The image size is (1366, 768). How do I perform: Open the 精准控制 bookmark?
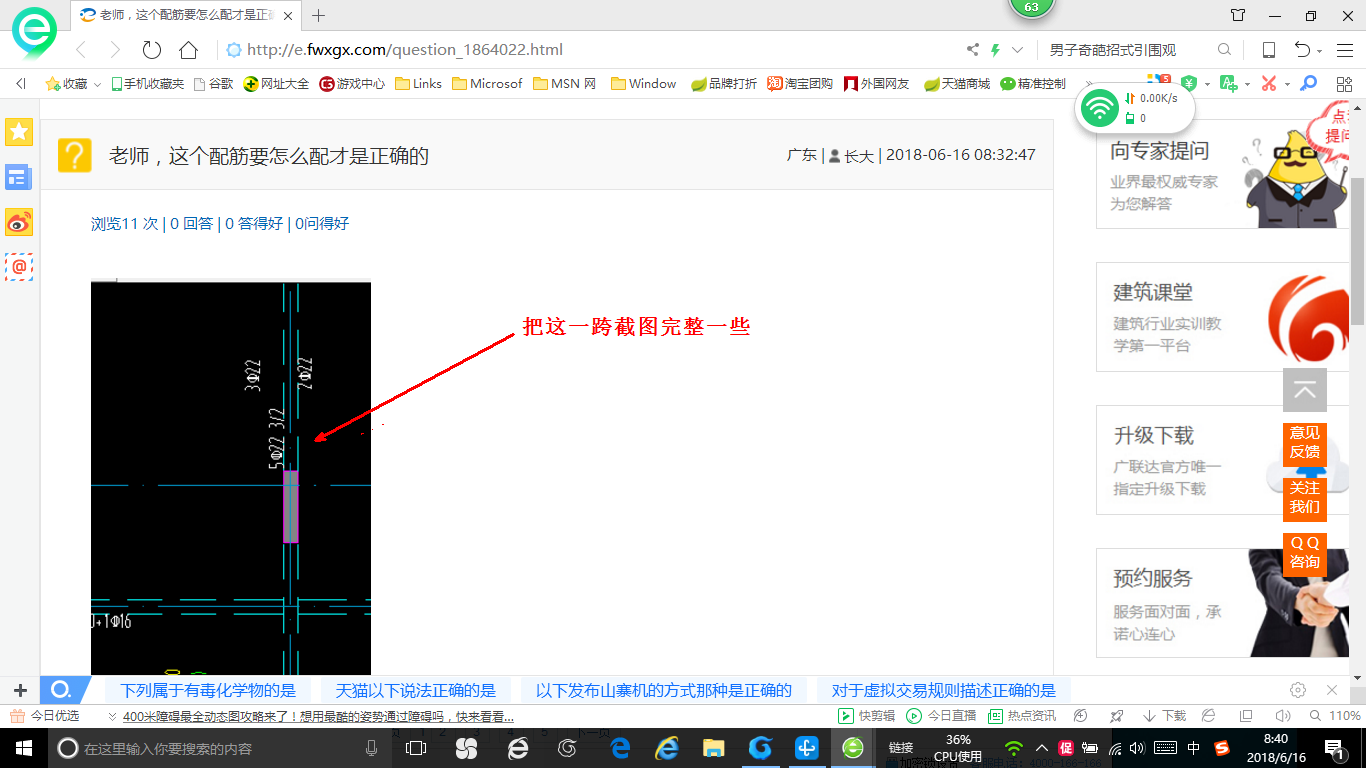1033,84
